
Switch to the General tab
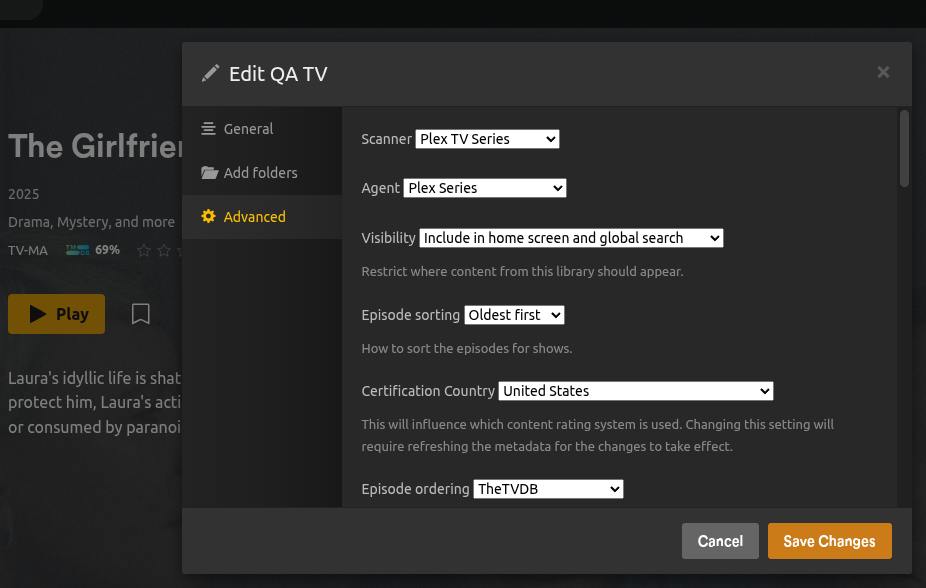coord(248,129)
